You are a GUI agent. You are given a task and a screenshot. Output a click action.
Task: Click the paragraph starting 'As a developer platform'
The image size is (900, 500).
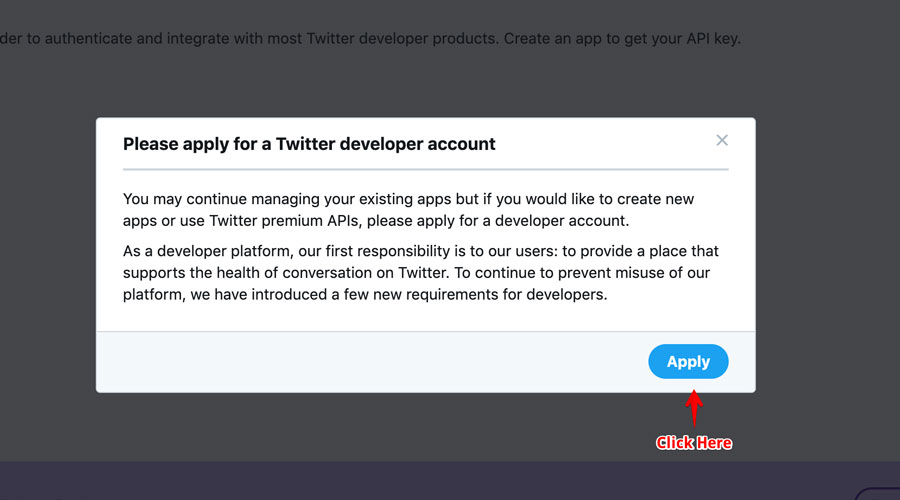pyautogui.click(x=421, y=273)
